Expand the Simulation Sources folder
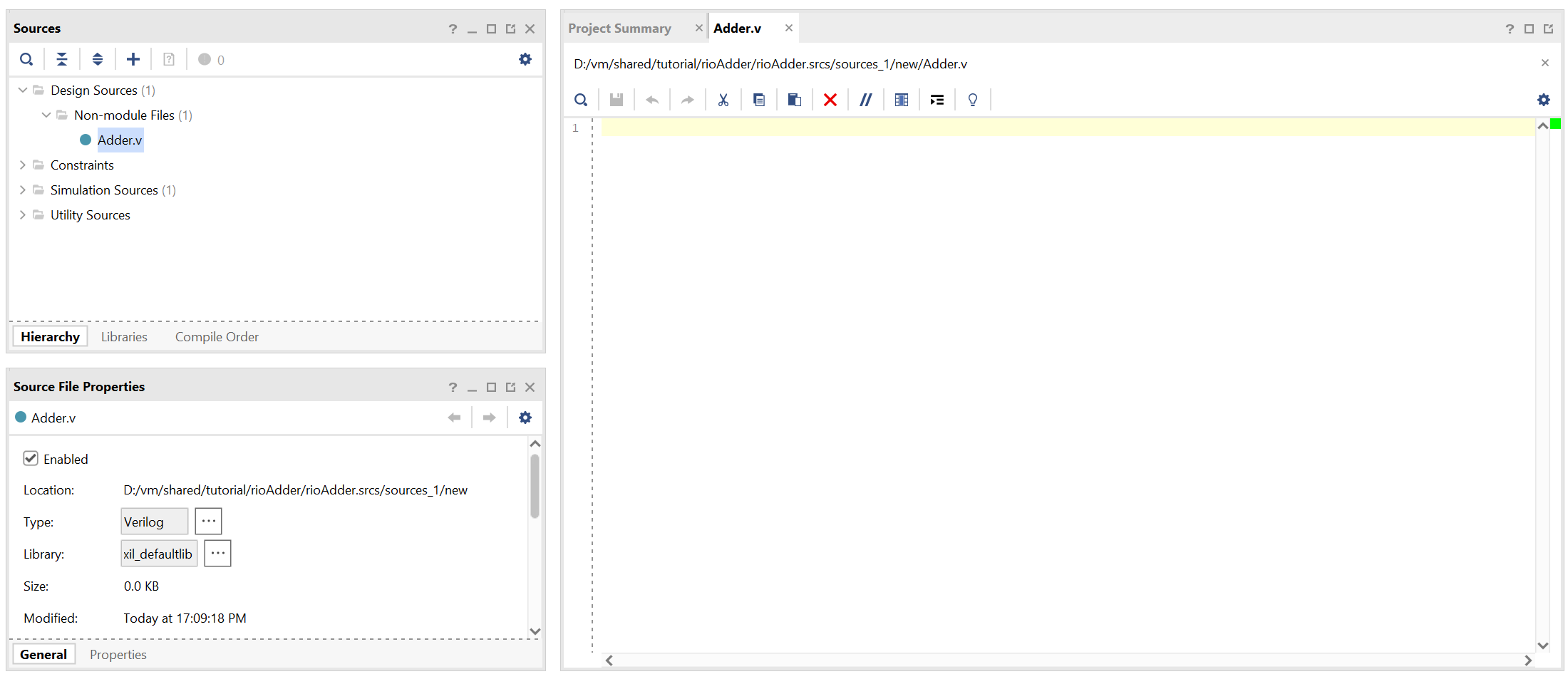 tap(23, 190)
